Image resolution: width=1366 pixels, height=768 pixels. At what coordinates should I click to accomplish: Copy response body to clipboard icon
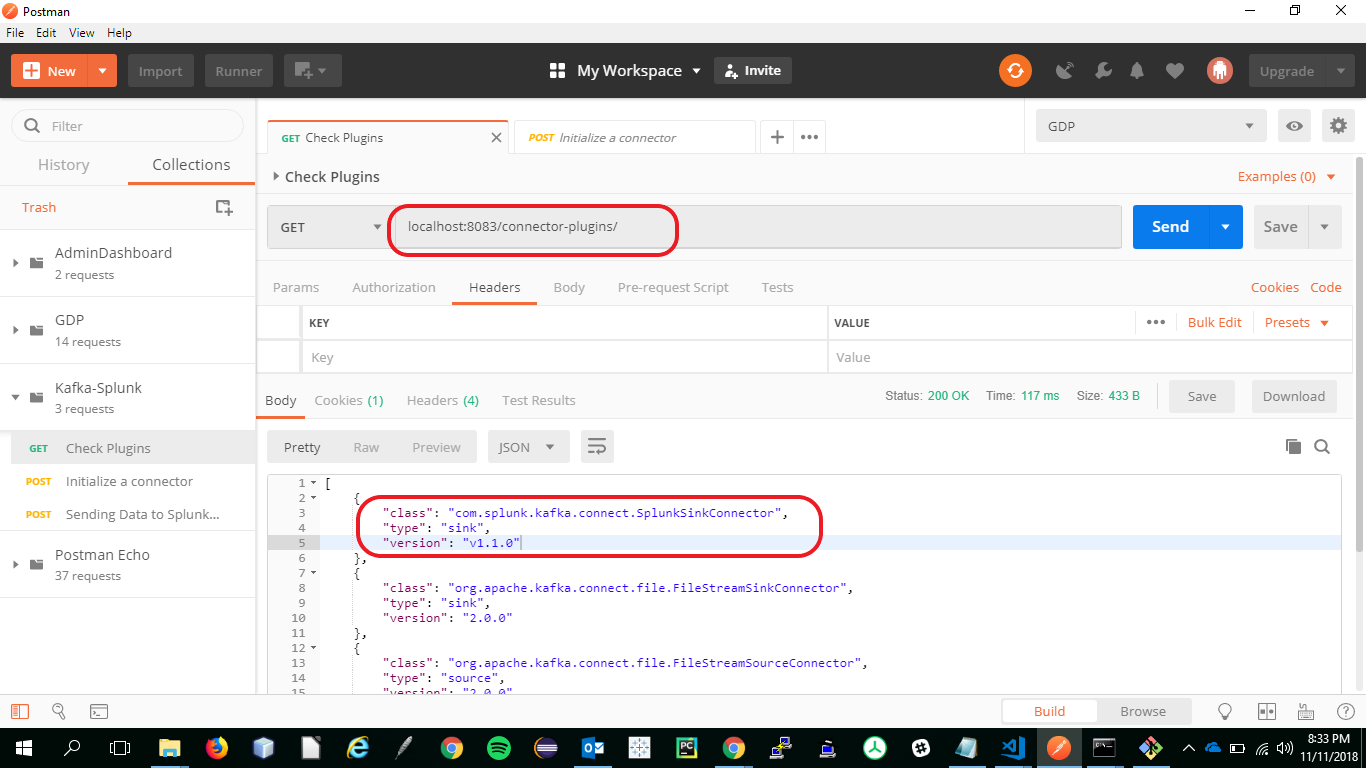(x=1293, y=447)
